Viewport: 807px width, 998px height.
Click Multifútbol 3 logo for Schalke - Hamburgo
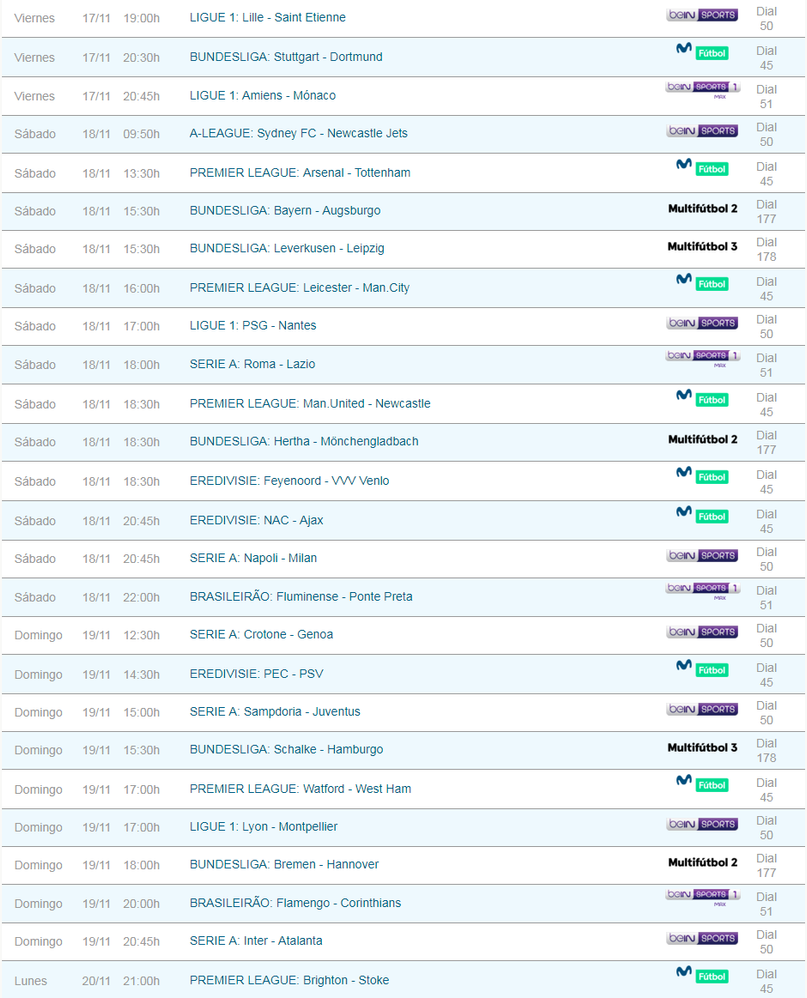pos(703,747)
